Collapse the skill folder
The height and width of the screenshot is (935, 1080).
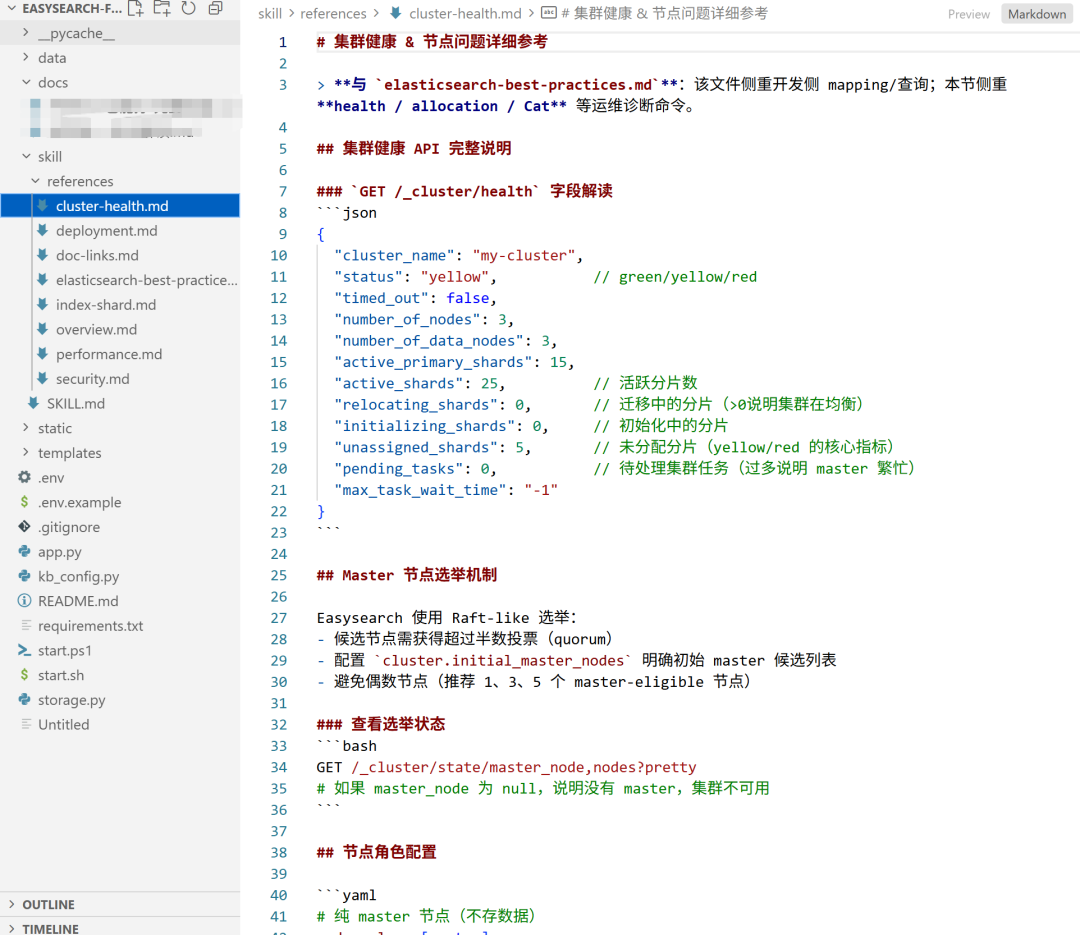26,156
